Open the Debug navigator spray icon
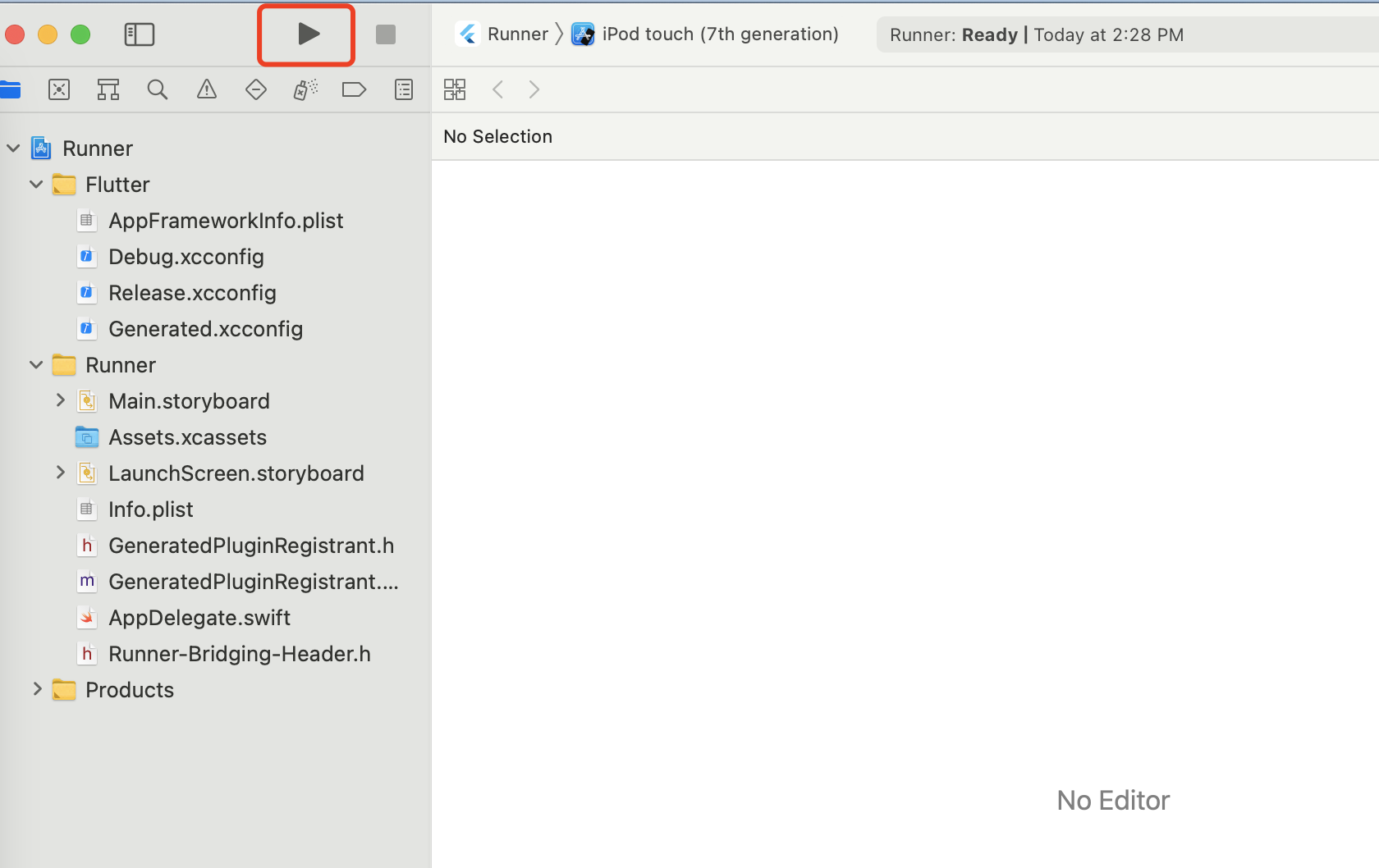Image resolution: width=1379 pixels, height=868 pixels. (x=305, y=89)
